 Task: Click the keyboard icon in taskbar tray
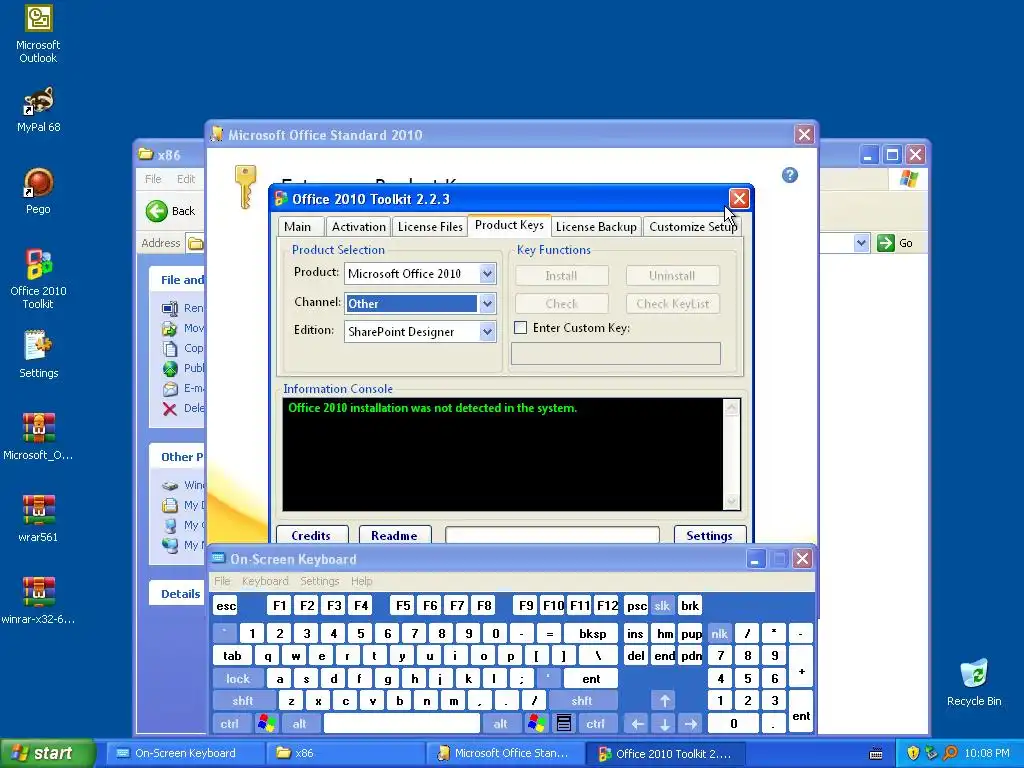click(876, 754)
